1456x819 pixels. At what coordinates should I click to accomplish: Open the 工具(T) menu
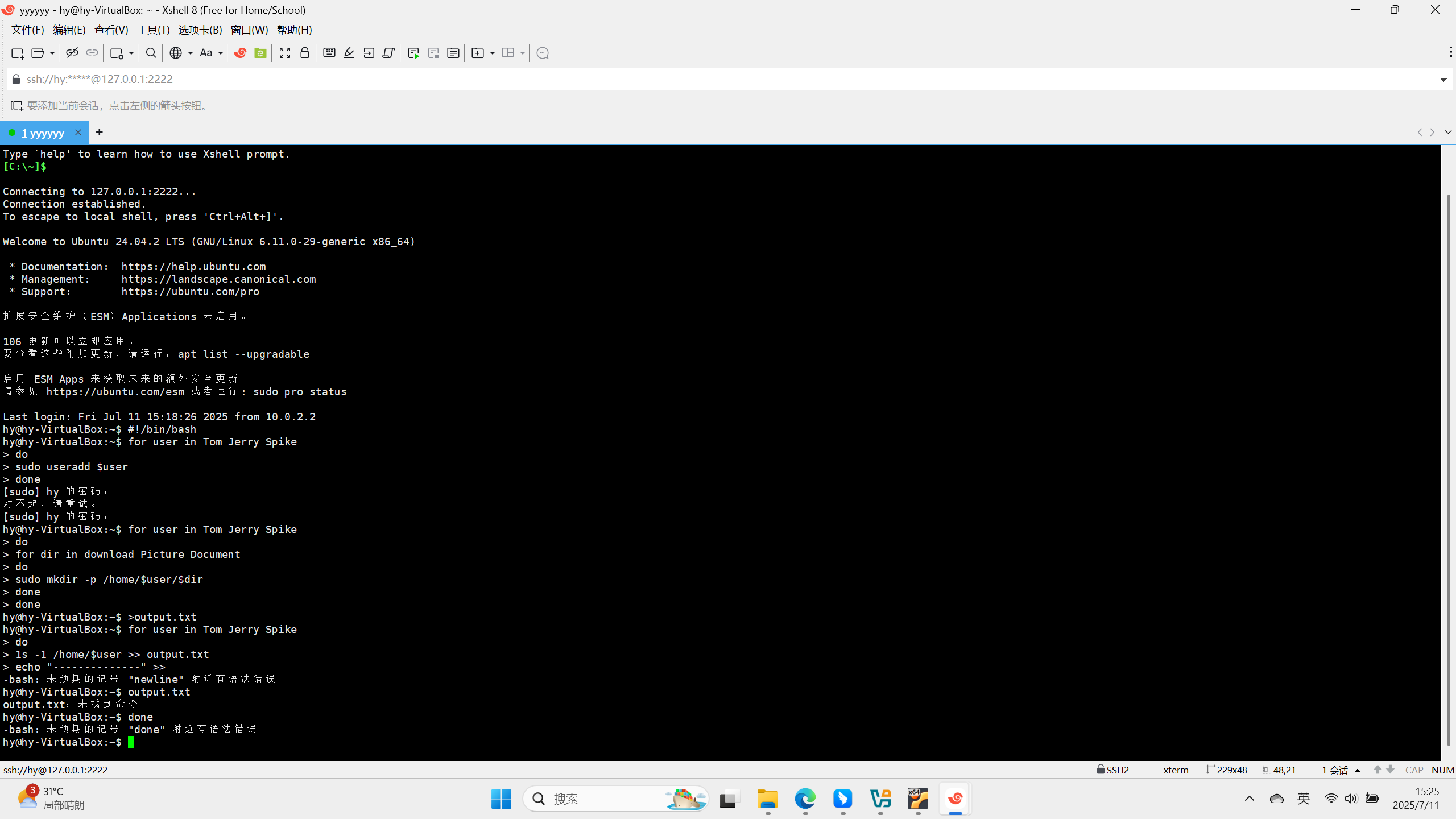pos(153,30)
